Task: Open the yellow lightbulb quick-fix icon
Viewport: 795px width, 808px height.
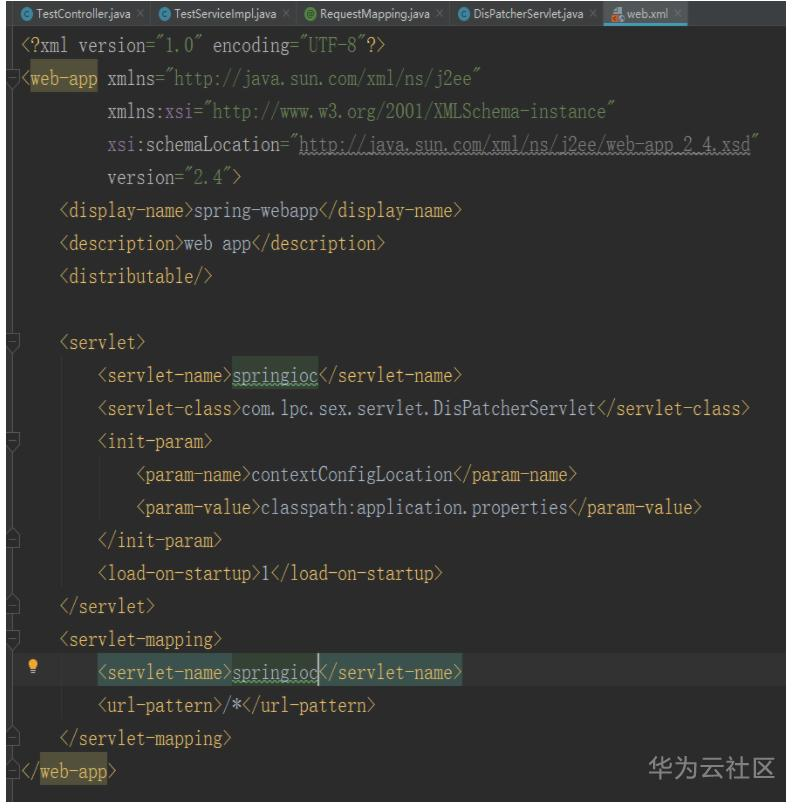Action: pyautogui.click(x=33, y=666)
